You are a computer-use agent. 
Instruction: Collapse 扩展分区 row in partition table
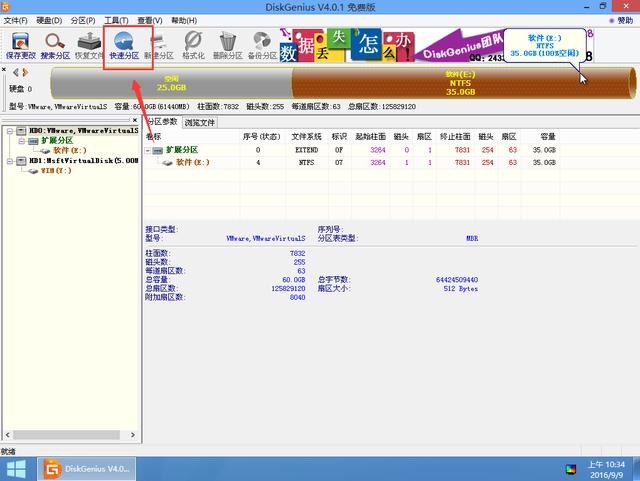pos(148,151)
